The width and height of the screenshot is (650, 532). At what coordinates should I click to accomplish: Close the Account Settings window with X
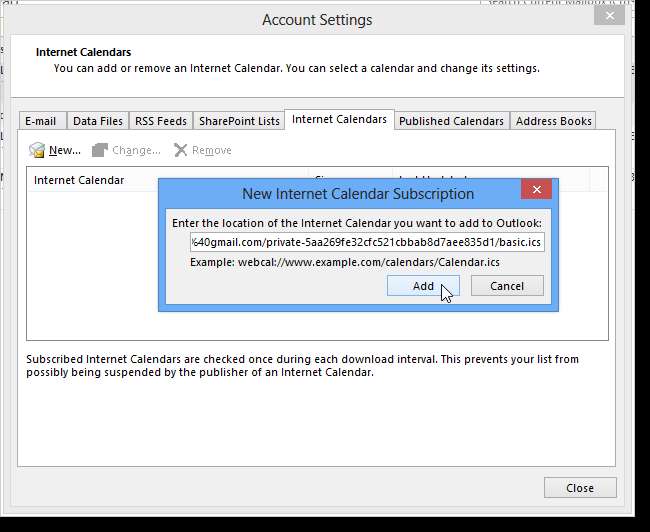(609, 16)
